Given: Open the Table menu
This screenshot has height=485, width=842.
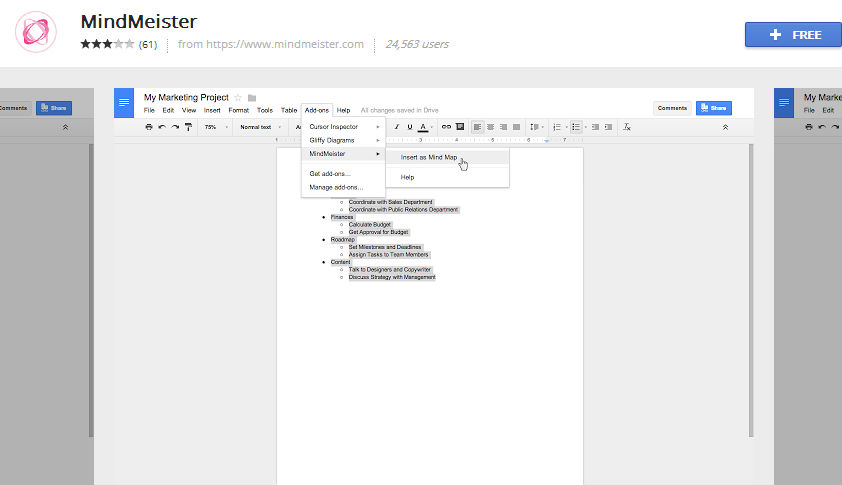Looking at the screenshot, I should point(289,110).
